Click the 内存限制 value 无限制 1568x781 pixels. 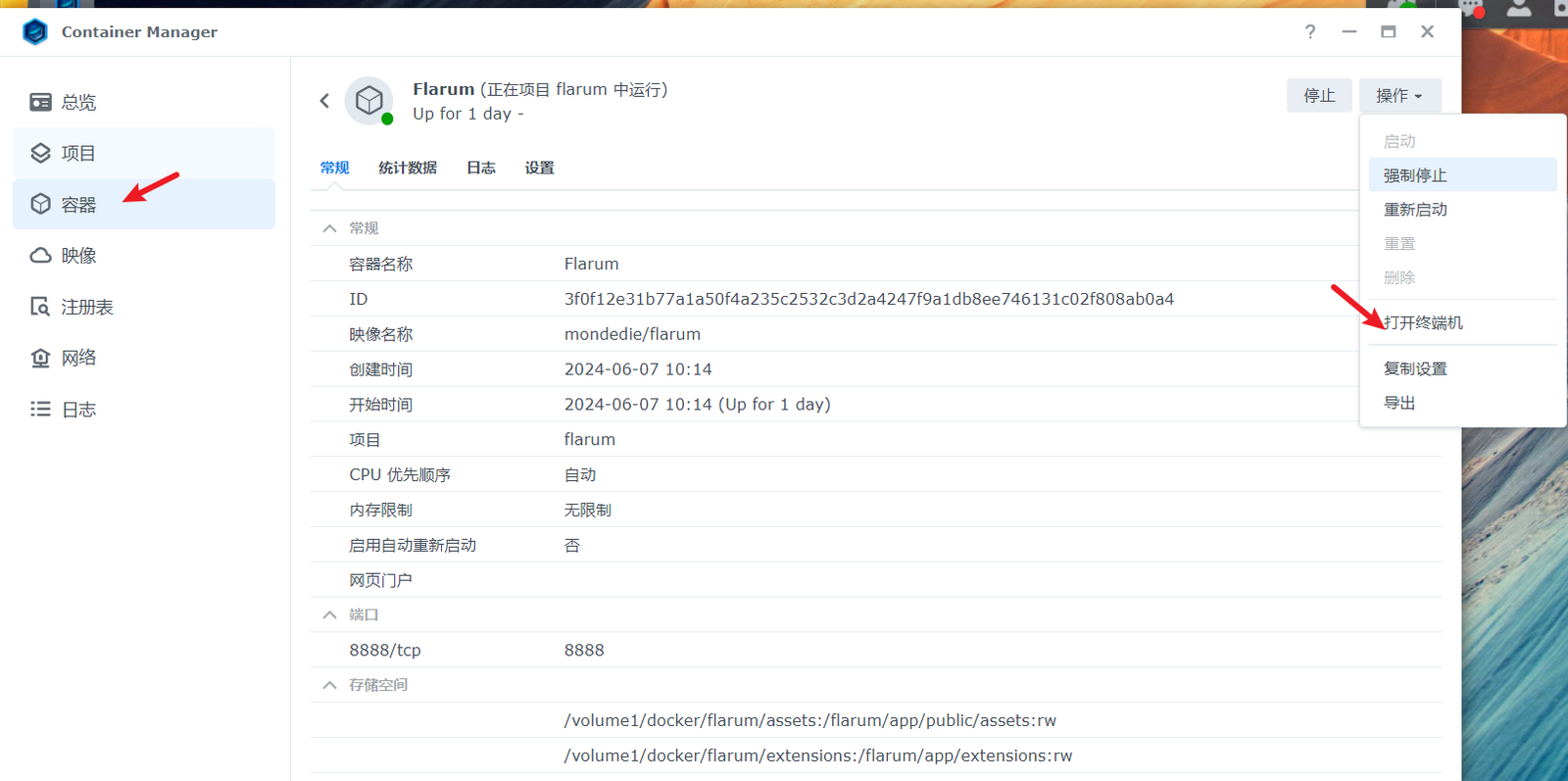tap(588, 510)
